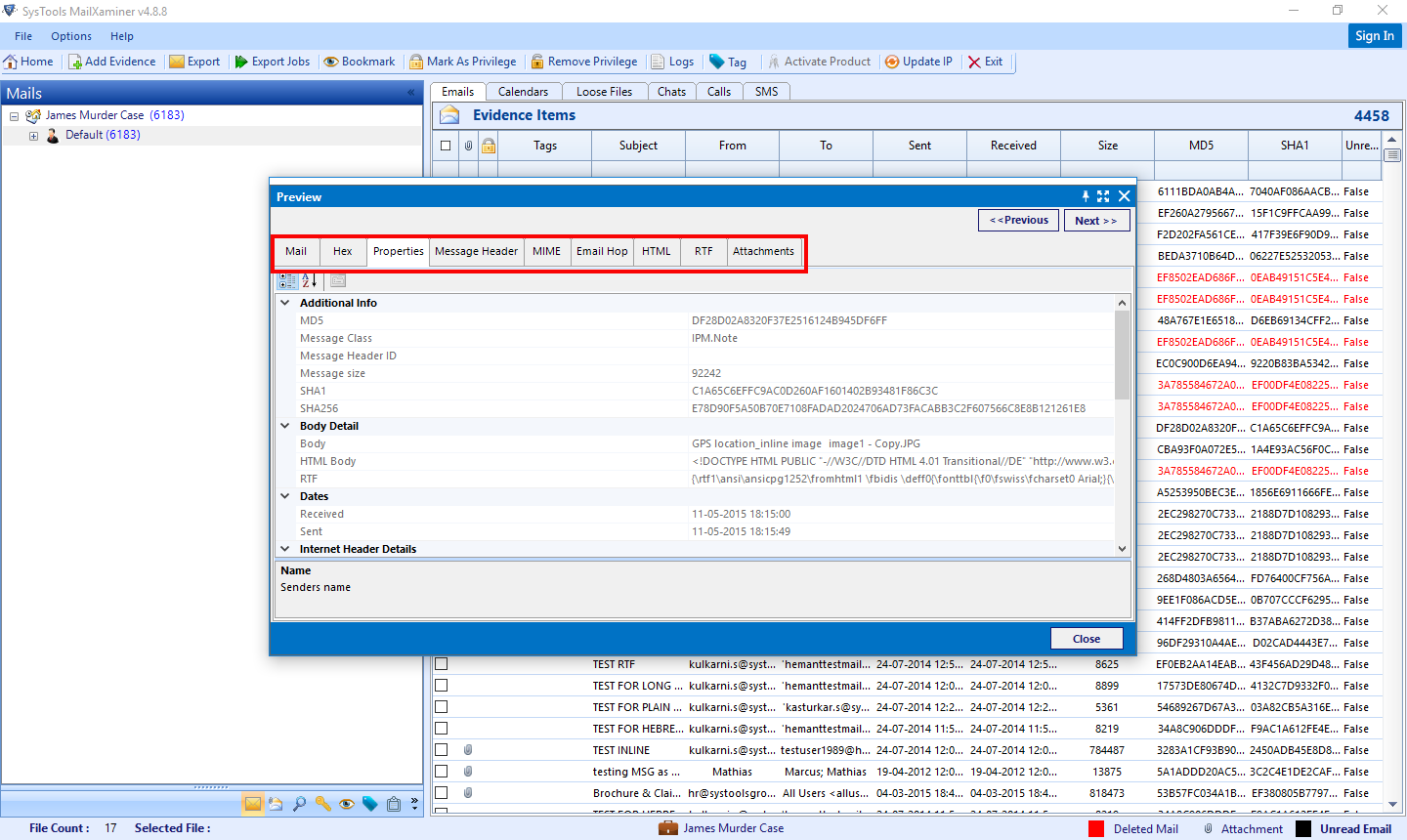Image resolution: width=1407 pixels, height=840 pixels.
Task: Collapse the James Murder Case tree node
Action: click(x=13, y=114)
